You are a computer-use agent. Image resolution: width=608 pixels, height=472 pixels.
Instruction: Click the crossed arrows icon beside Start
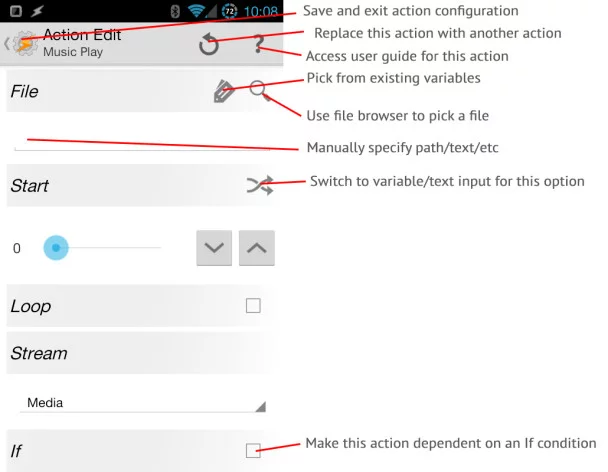click(260, 185)
